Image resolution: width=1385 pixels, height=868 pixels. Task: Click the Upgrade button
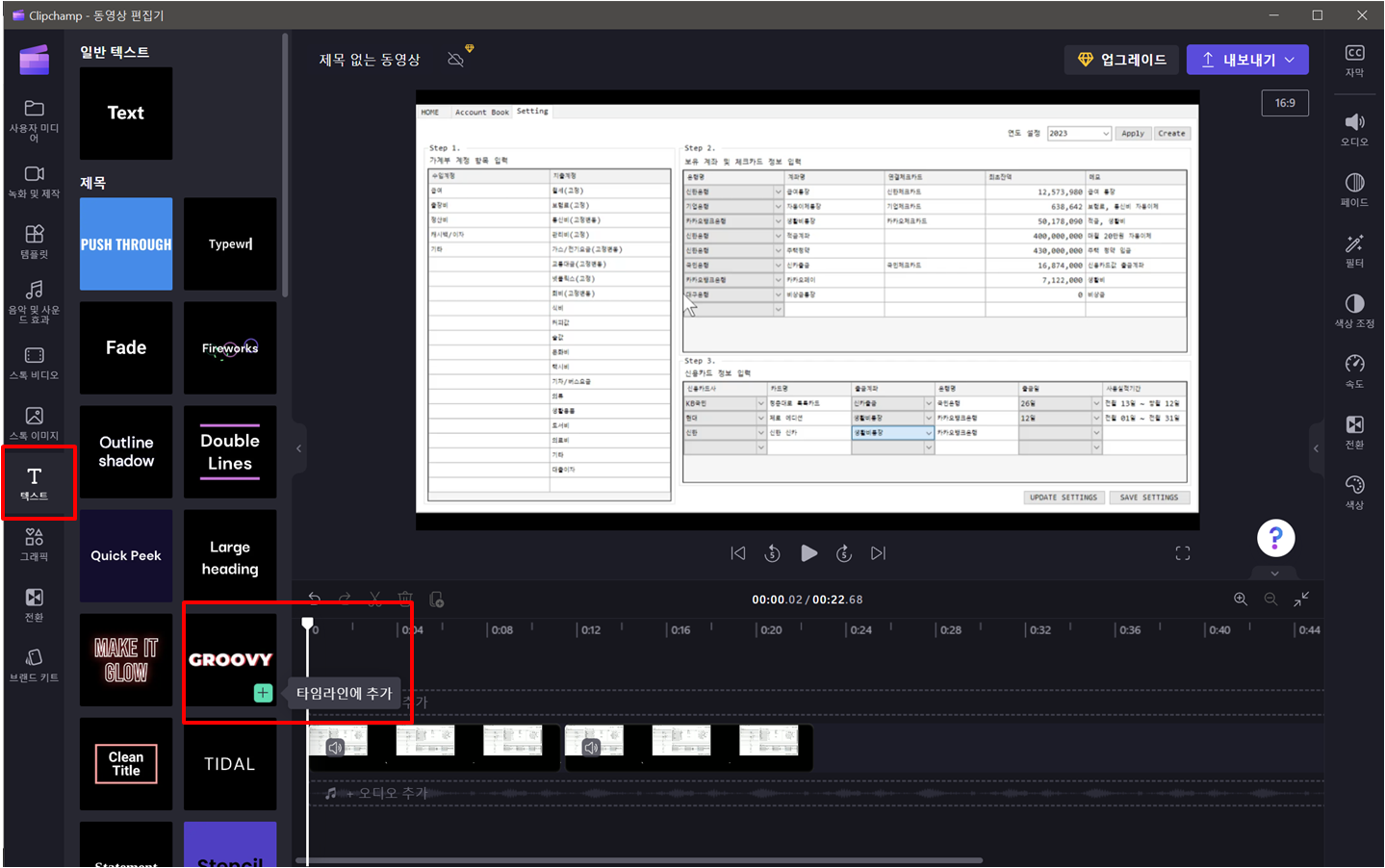[x=1122, y=60]
